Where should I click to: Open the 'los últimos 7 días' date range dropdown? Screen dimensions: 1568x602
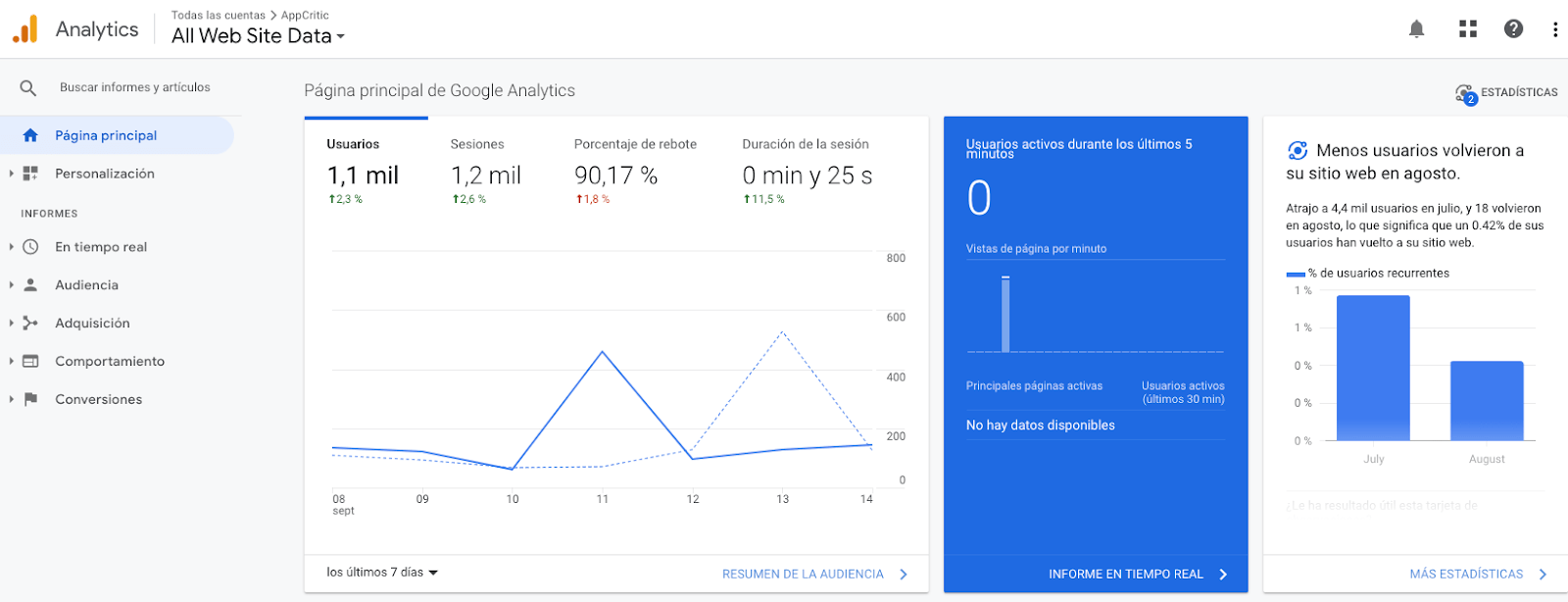coord(382,573)
